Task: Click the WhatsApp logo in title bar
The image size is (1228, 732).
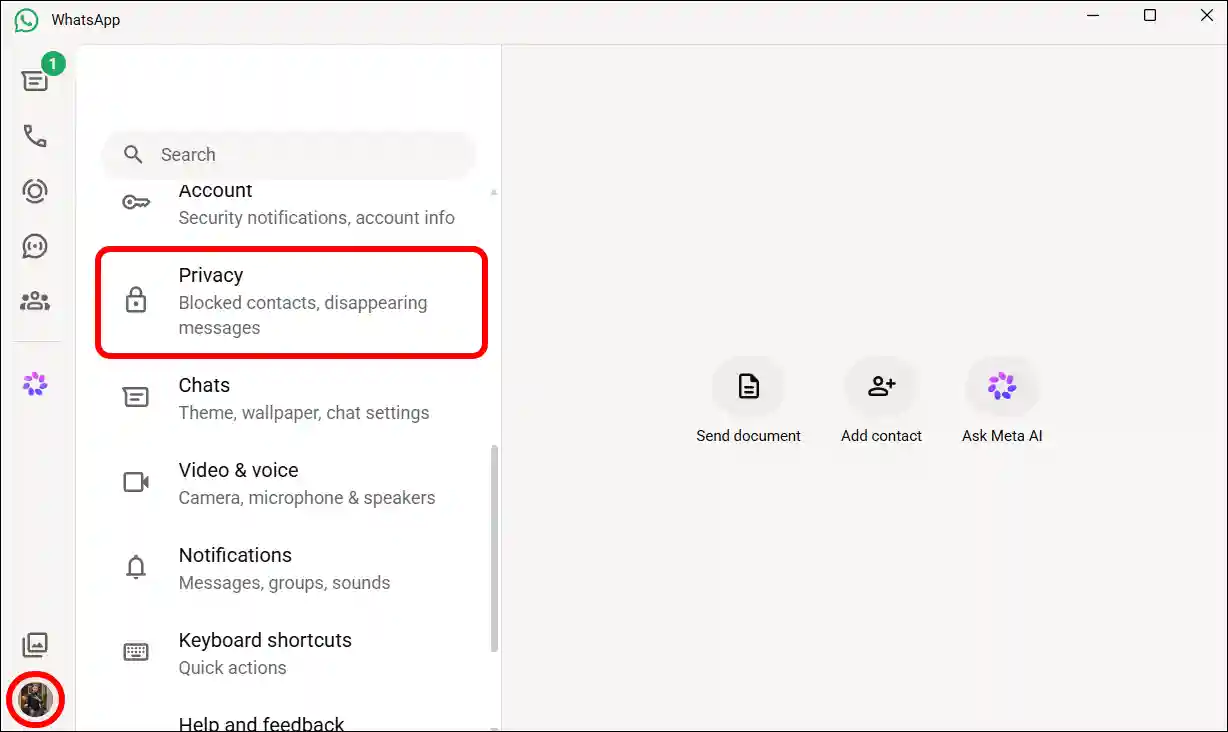Action: coord(26,19)
